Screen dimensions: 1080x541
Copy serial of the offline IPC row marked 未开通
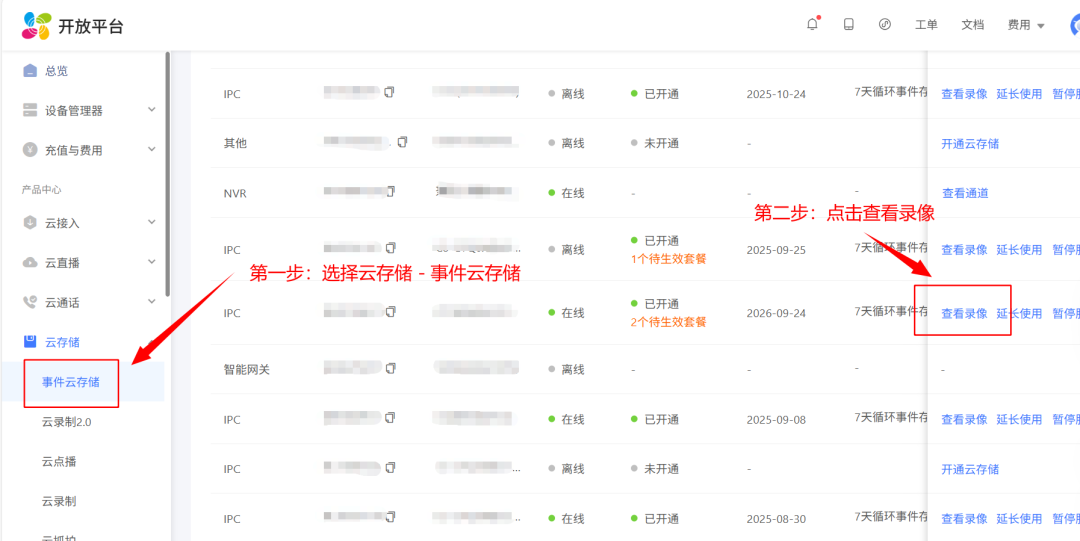click(391, 467)
